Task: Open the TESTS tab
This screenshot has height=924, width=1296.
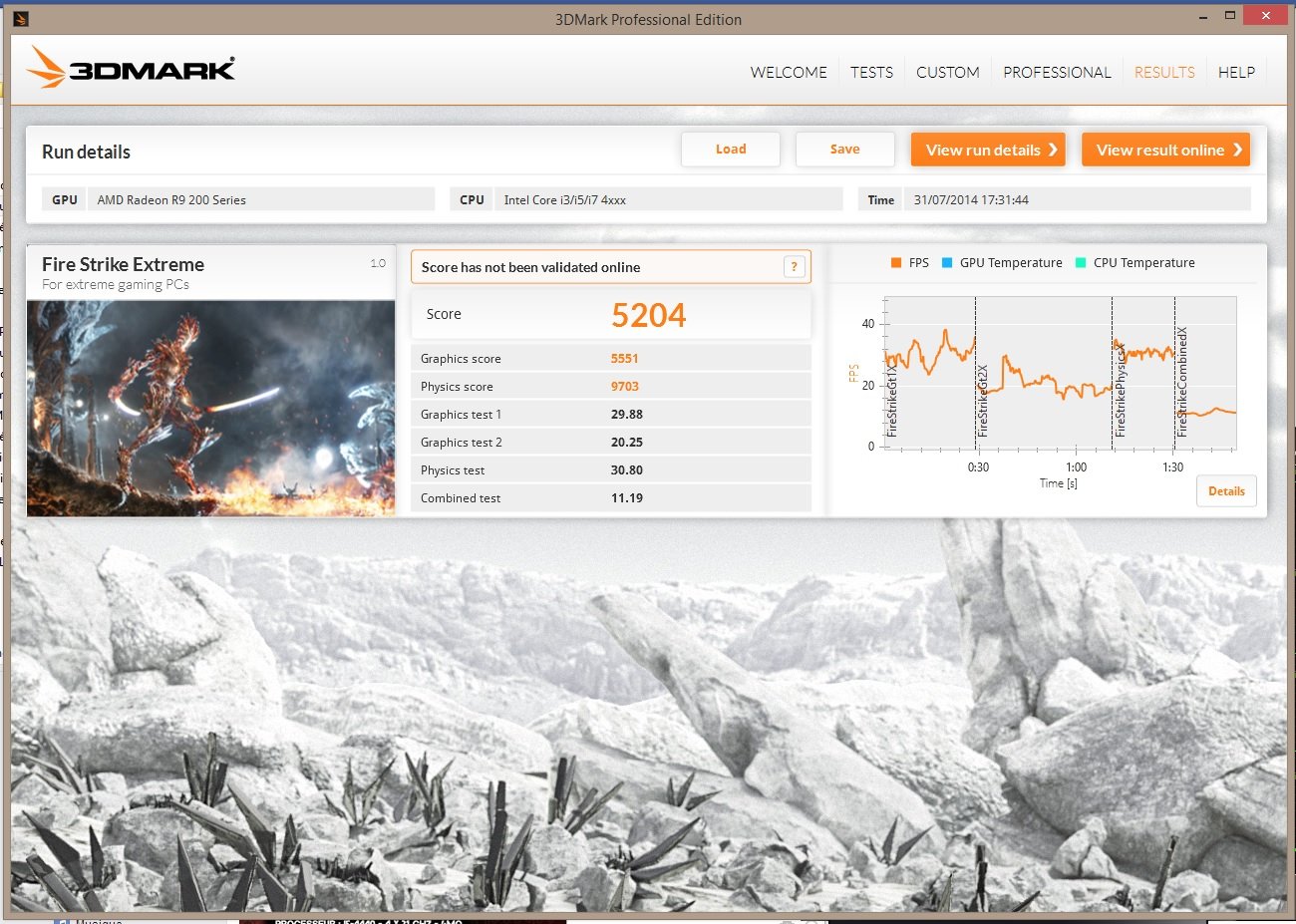Action: pyautogui.click(x=871, y=72)
